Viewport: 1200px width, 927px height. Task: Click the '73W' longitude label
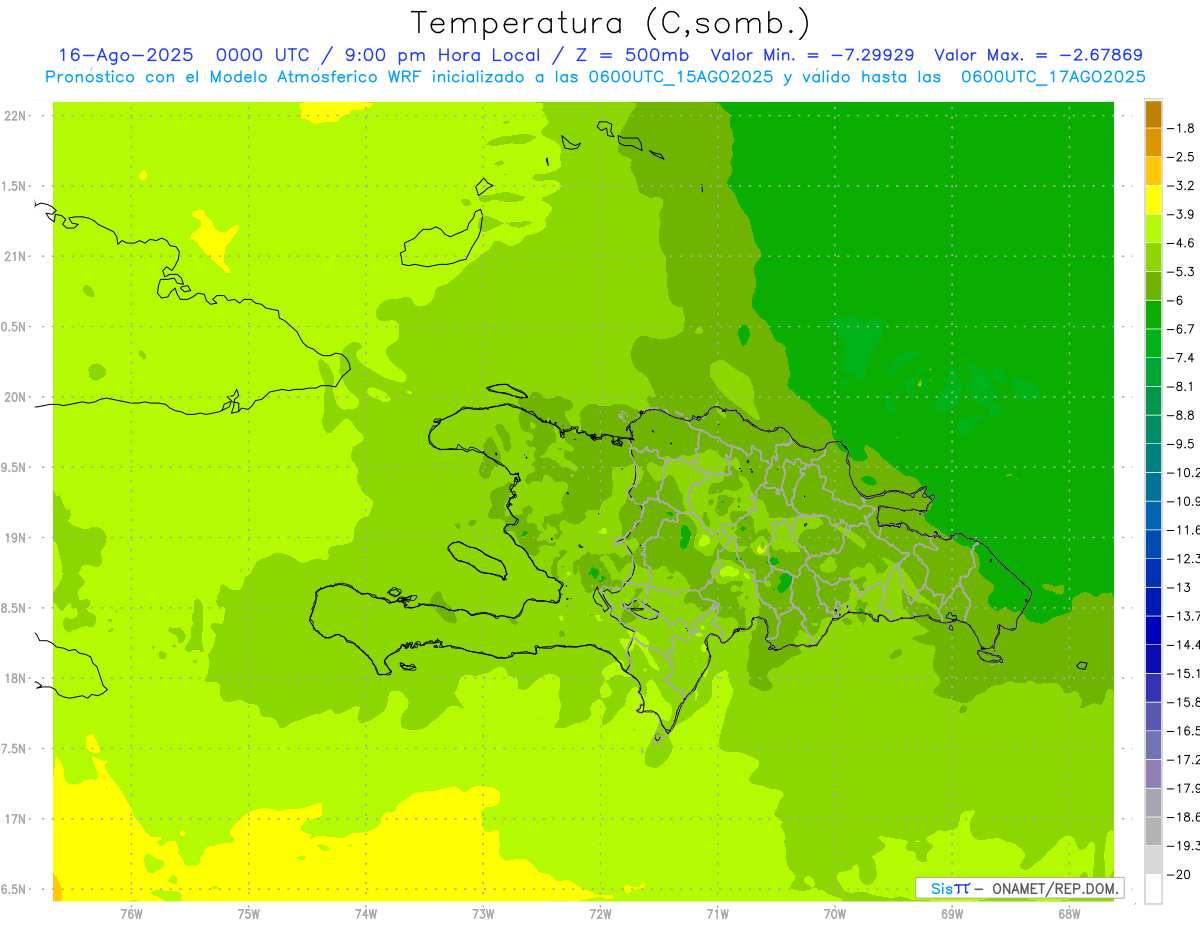tap(483, 914)
